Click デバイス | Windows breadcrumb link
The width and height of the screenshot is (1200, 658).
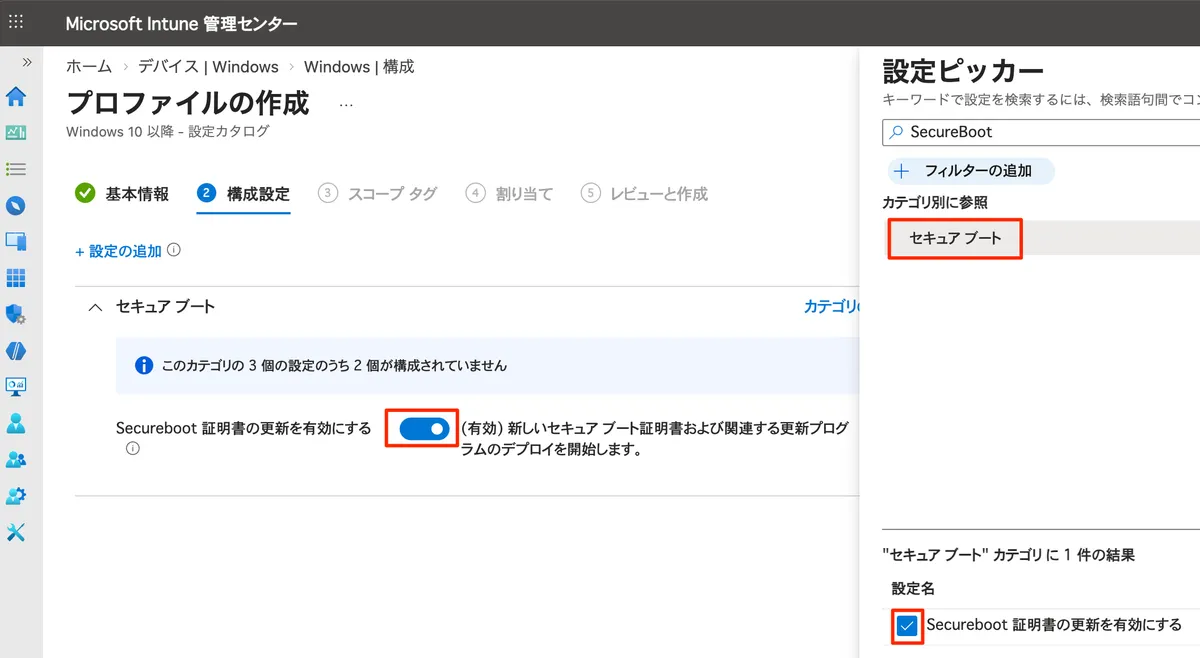(x=208, y=67)
